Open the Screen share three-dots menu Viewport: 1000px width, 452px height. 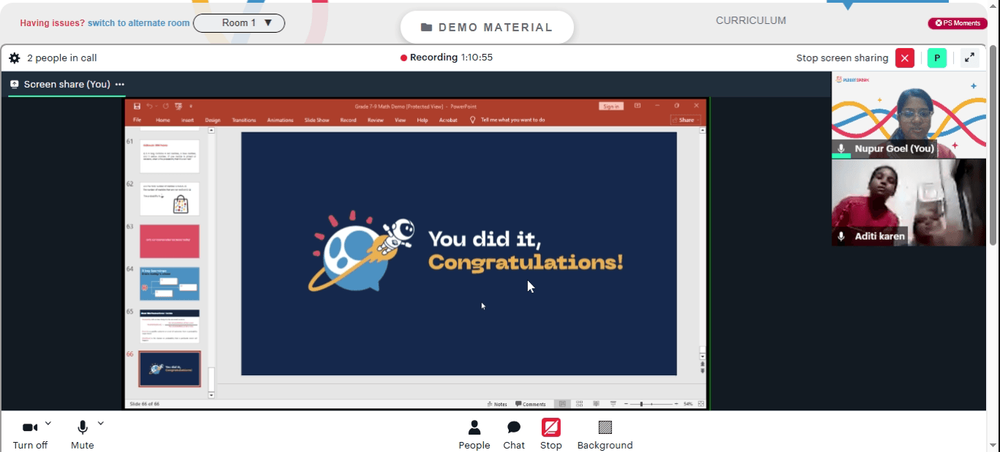pyautogui.click(x=120, y=84)
